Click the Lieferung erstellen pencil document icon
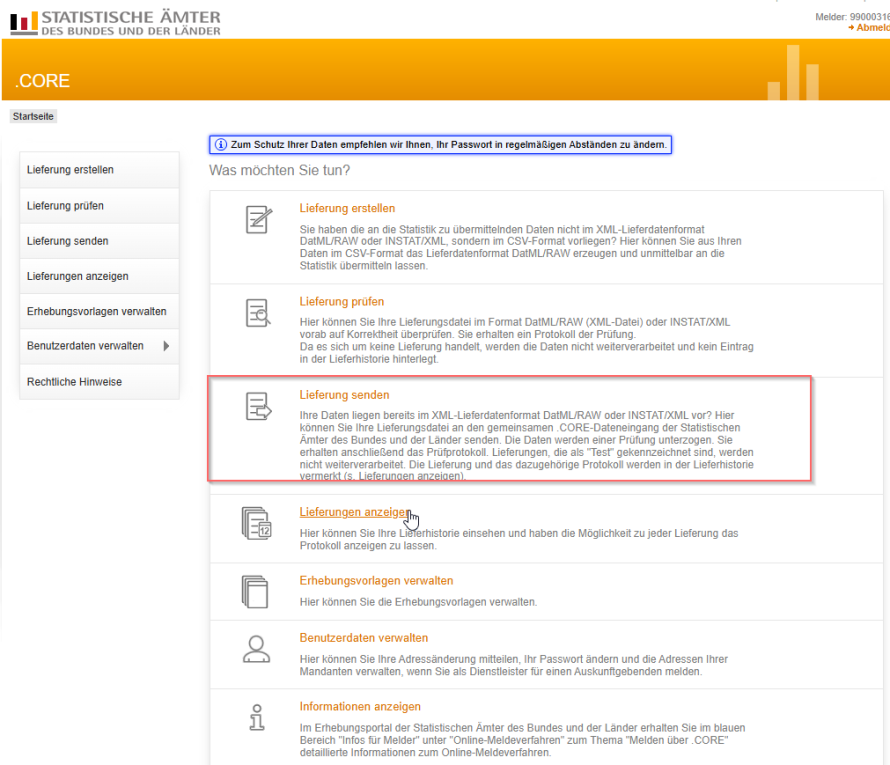The height and width of the screenshot is (765, 890). click(x=259, y=220)
